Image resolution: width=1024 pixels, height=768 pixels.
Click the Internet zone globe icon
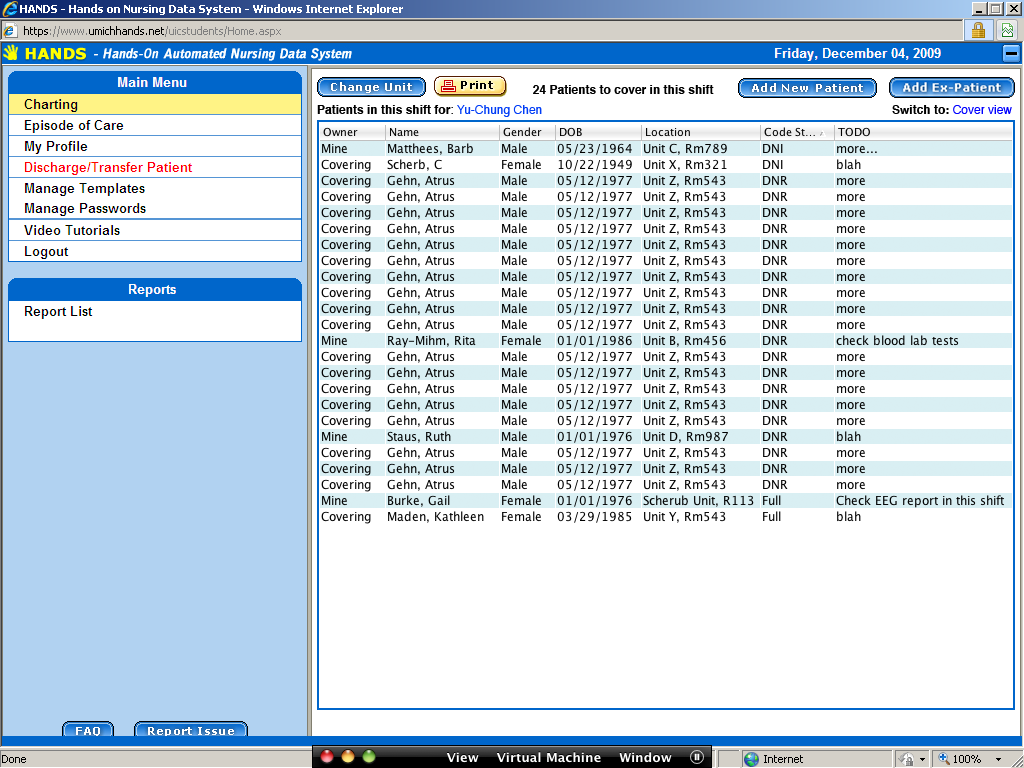coord(752,759)
